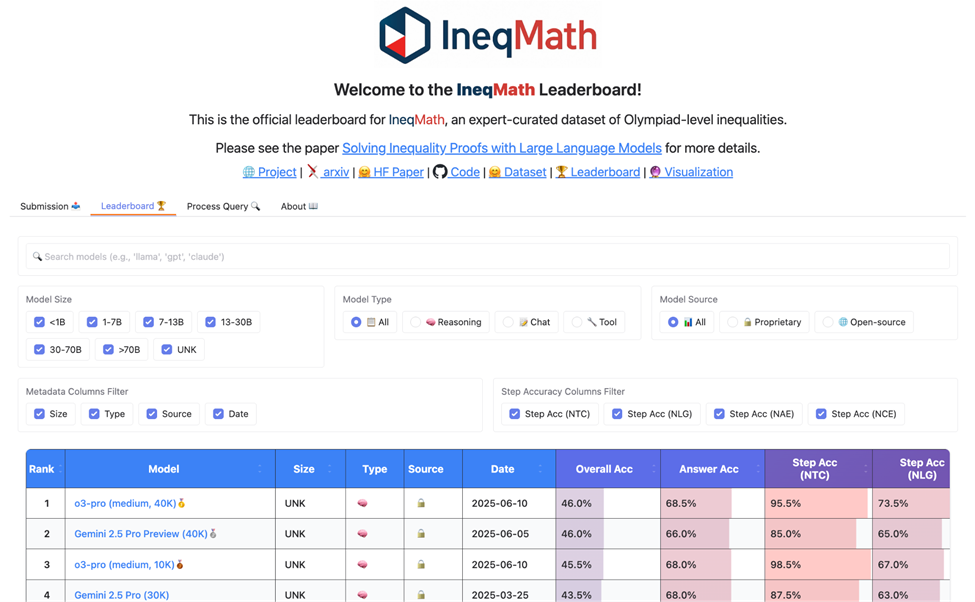Click the 2025-06-05 date cell
Image resolution: width=975 pixels, height=602 pixels.
tap(509, 534)
